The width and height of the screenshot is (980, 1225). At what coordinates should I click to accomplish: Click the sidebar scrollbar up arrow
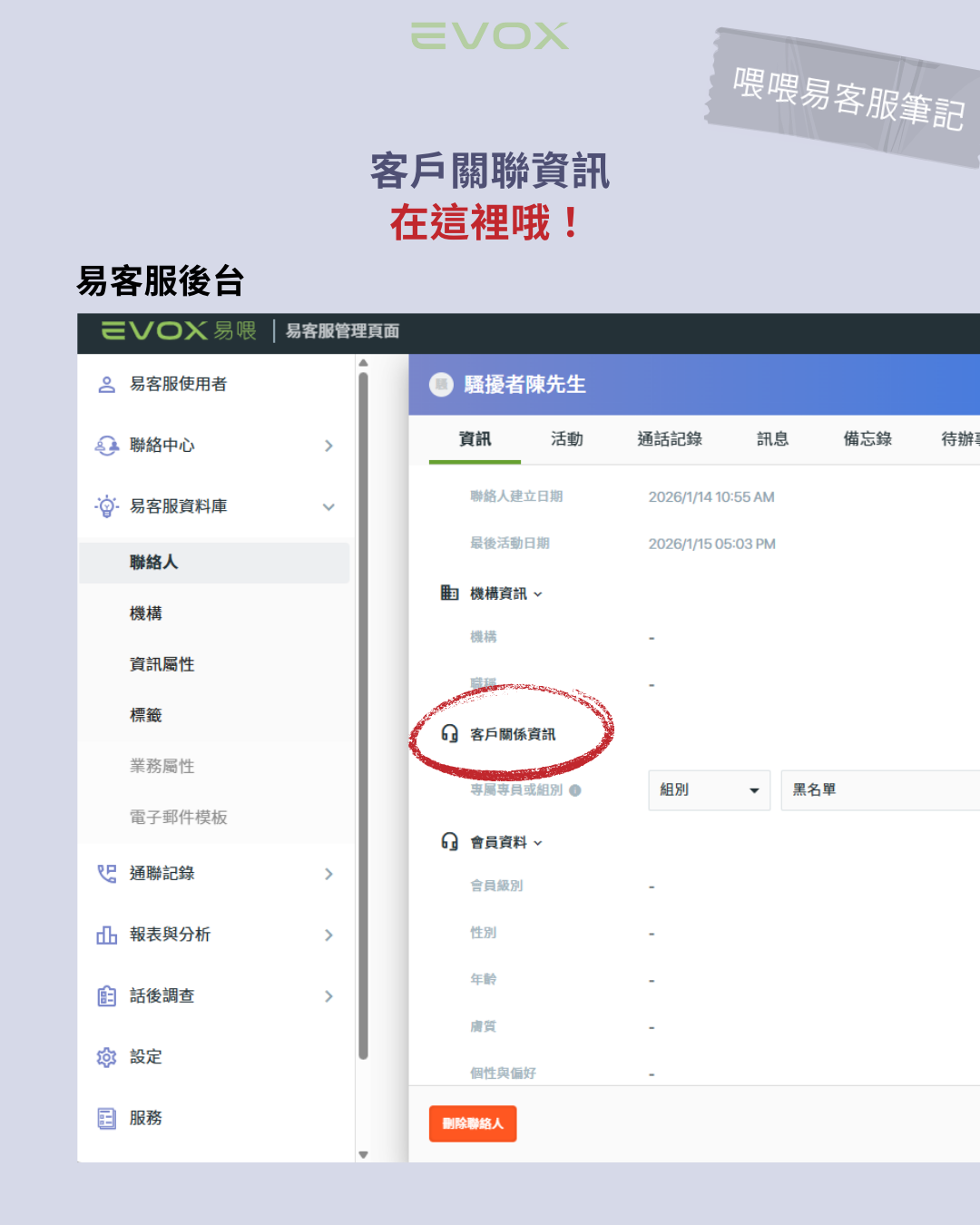click(363, 363)
